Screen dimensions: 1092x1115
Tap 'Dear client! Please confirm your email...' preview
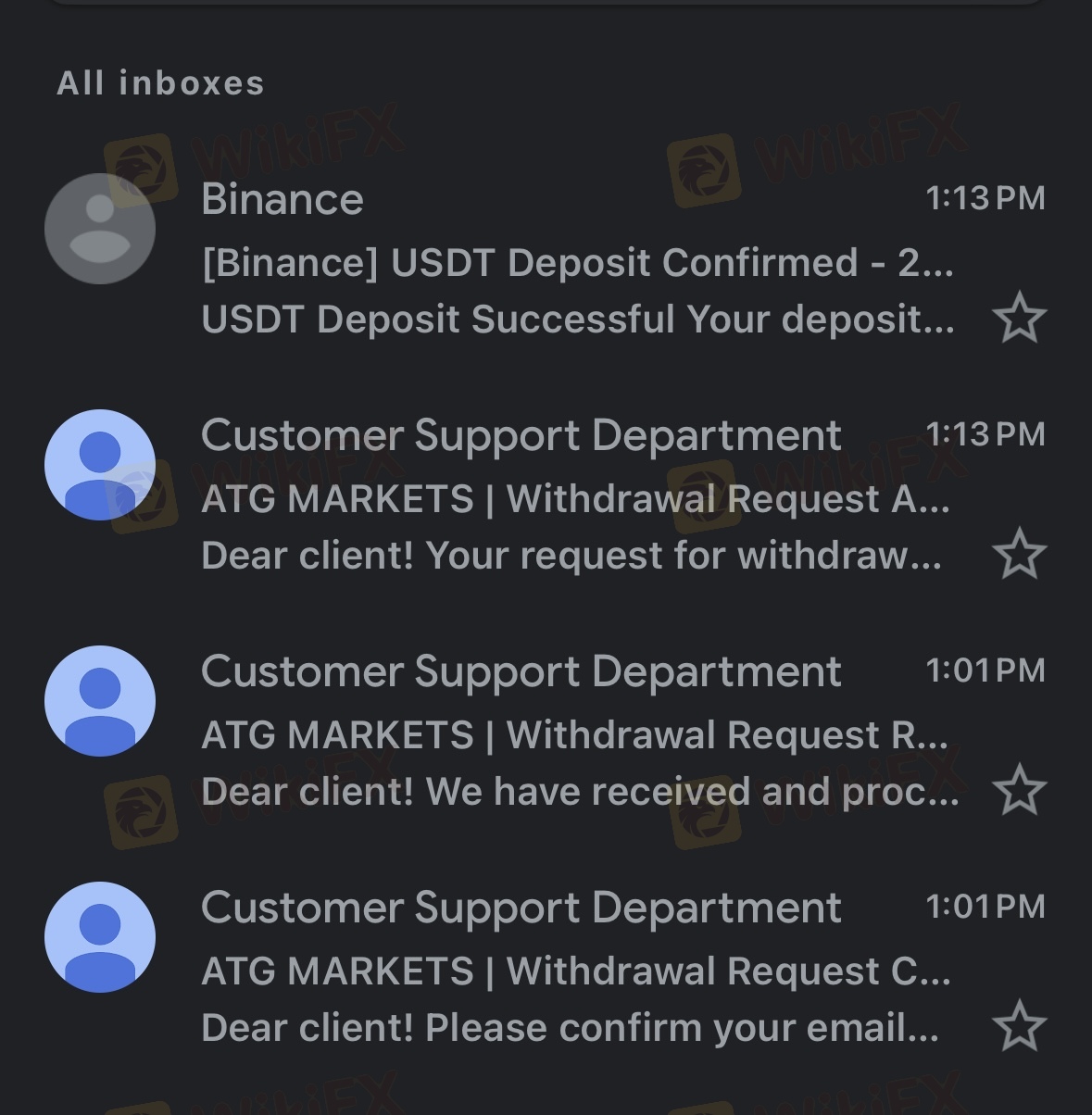[569, 1028]
